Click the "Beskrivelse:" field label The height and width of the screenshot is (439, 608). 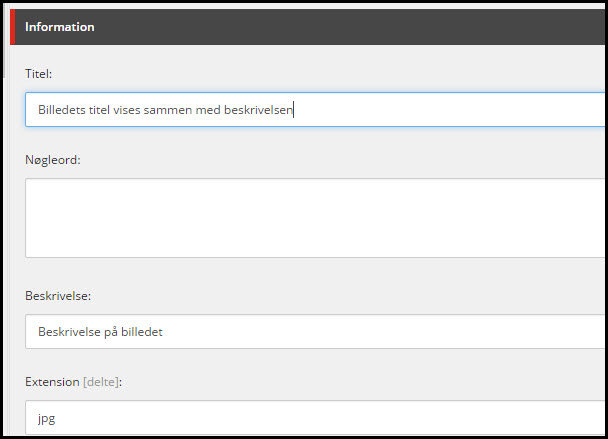58,296
